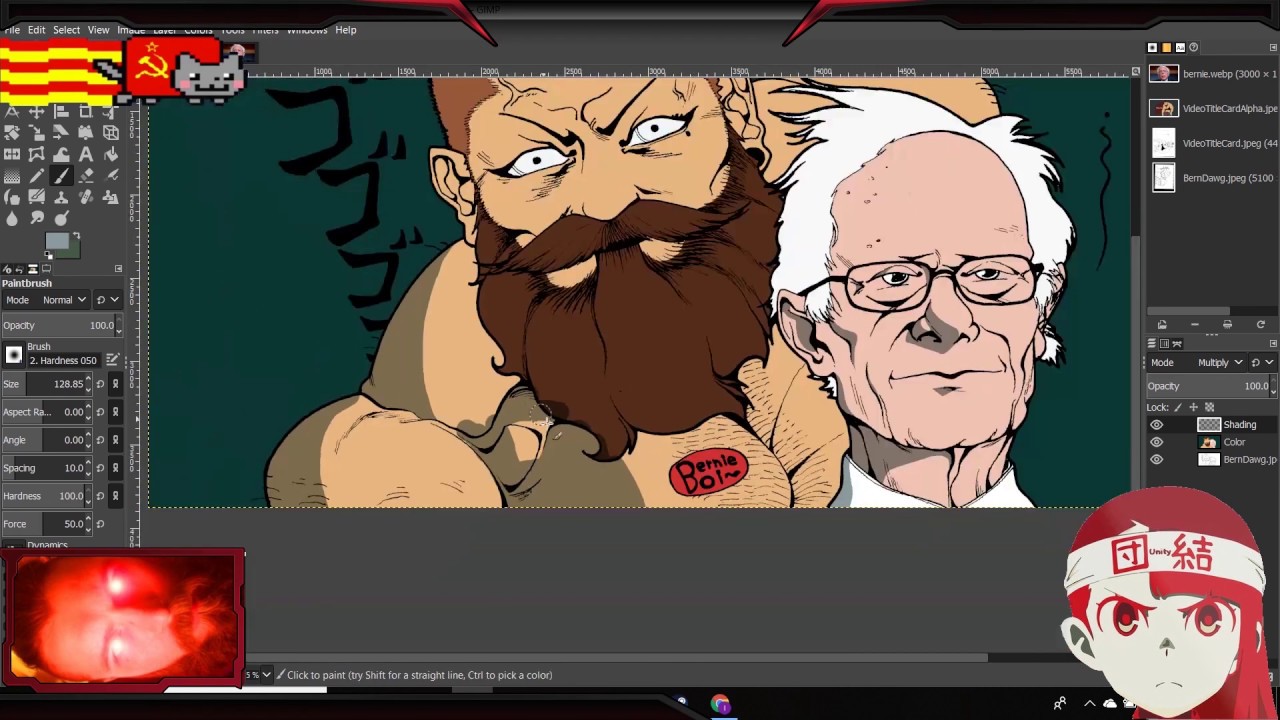Open the Help menu
The image size is (1280, 720).
(345, 30)
